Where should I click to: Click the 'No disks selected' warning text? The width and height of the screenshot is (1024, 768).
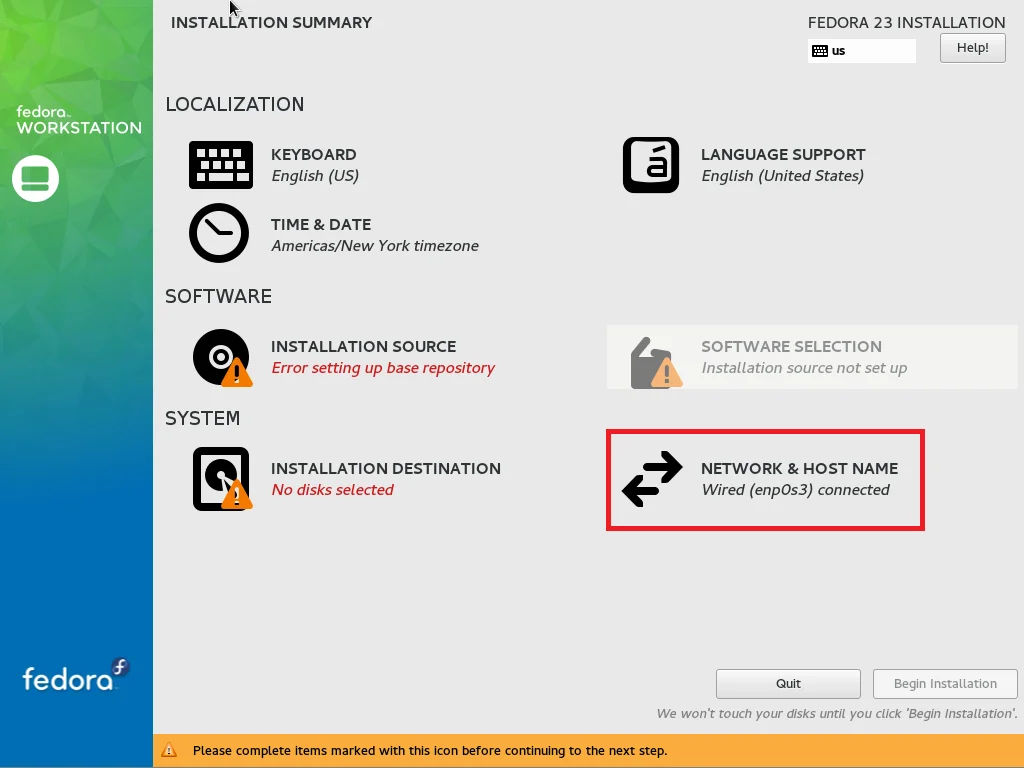(332, 490)
